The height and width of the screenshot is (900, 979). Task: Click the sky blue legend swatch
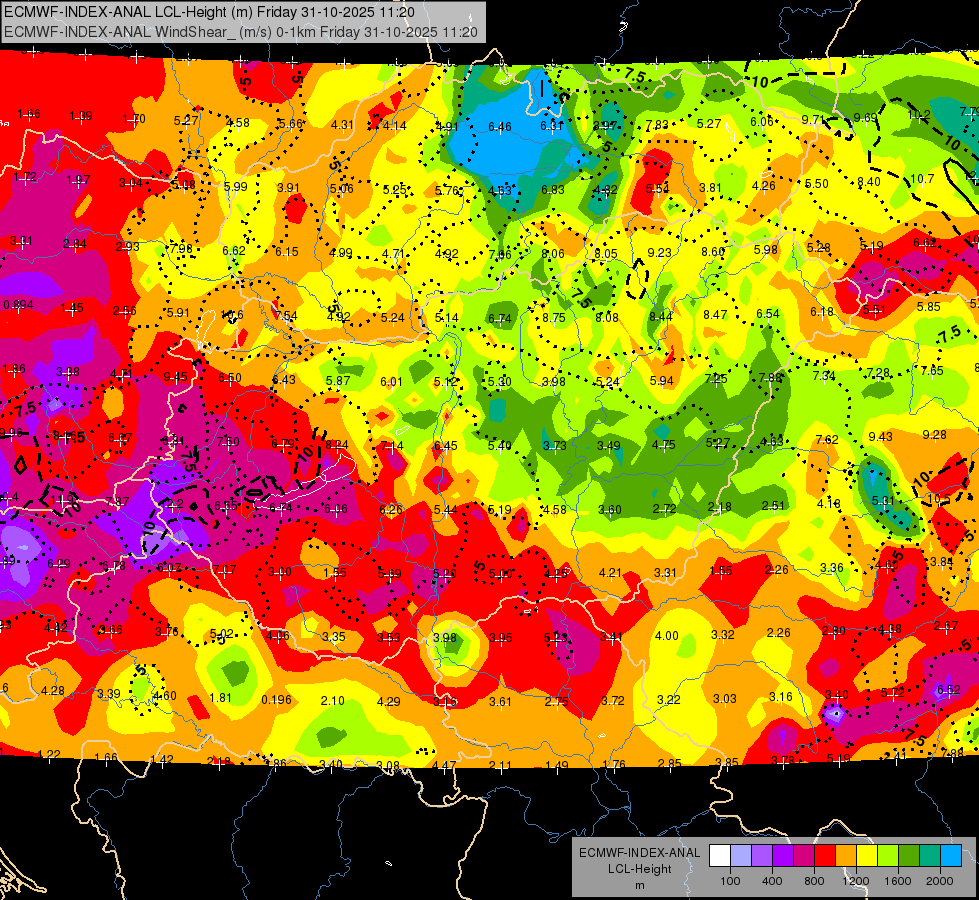click(952, 856)
